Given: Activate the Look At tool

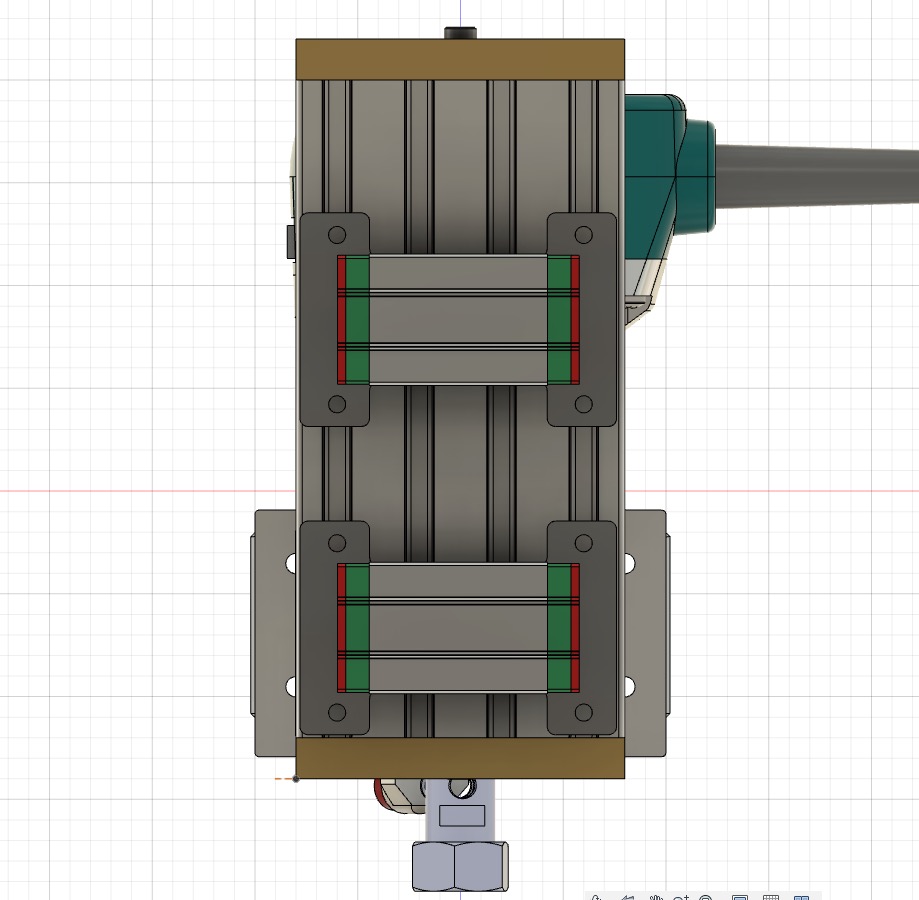Looking at the screenshot, I should [x=630, y=895].
